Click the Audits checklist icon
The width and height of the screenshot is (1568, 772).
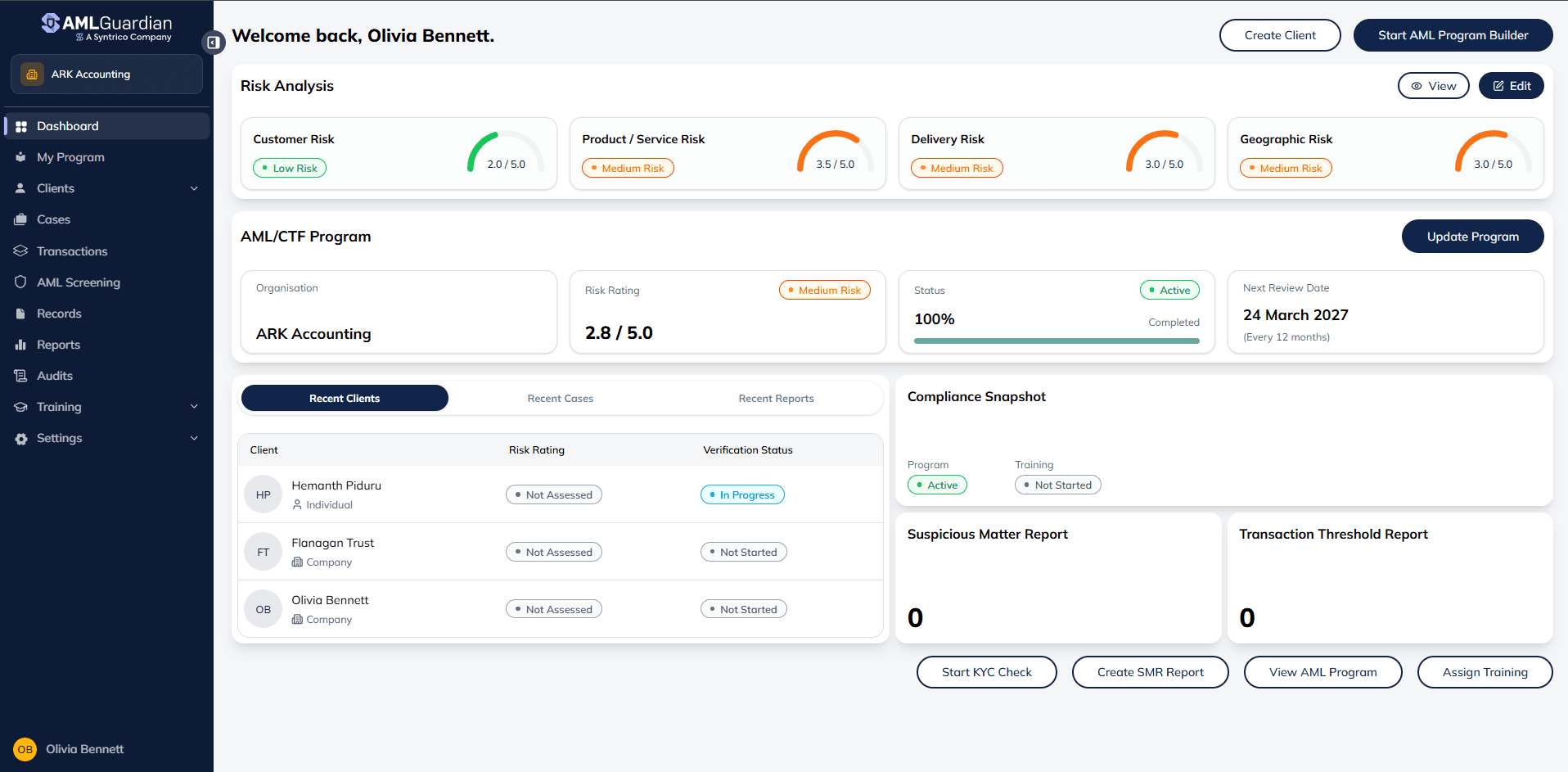(21, 376)
